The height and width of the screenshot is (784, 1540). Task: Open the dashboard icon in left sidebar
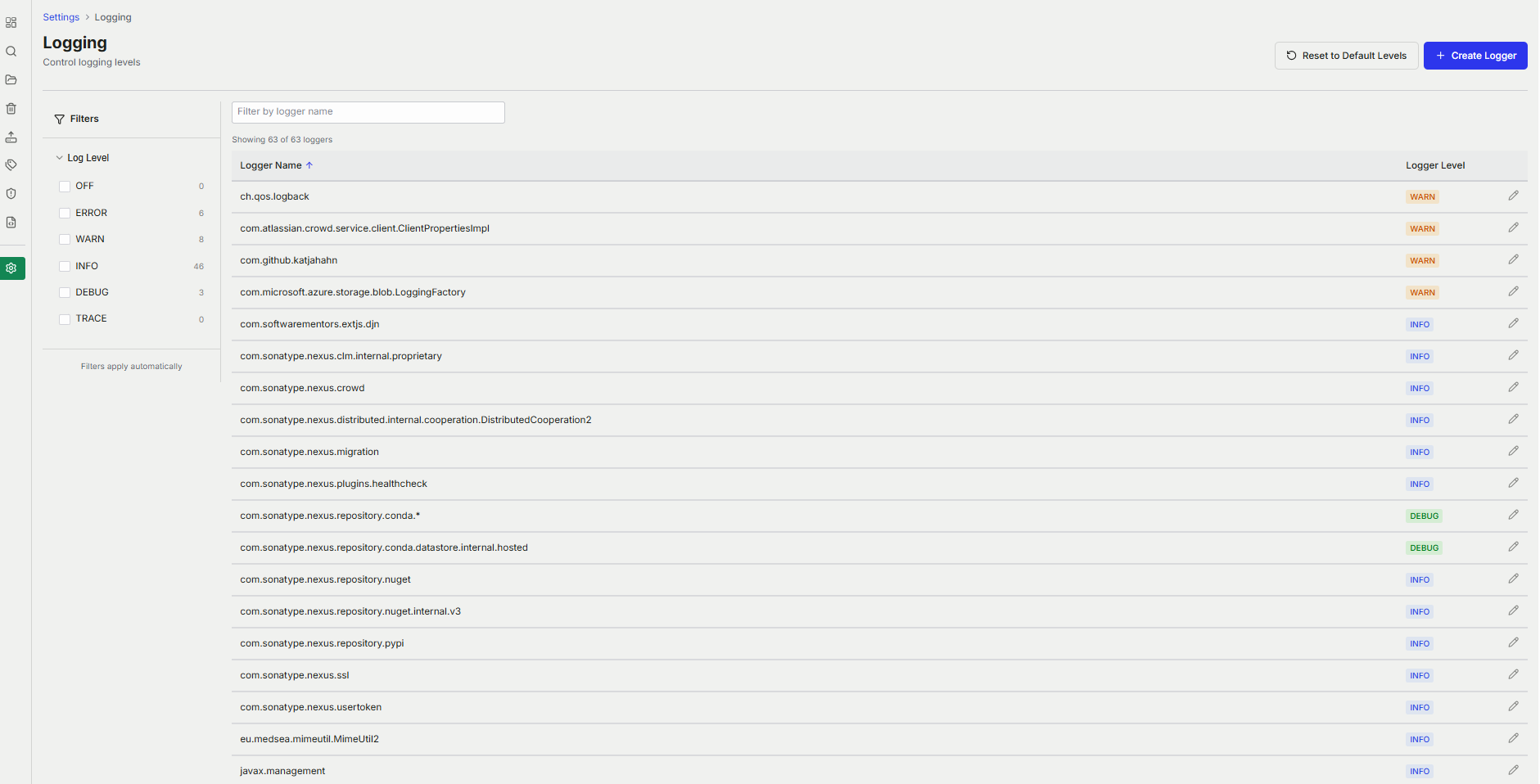11,23
